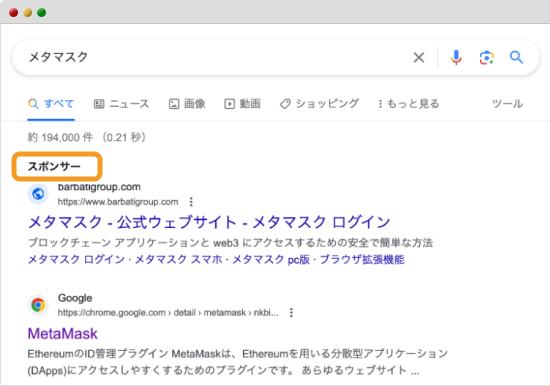Click the barbatigroup.com globe favicon
This screenshot has height=386, width=550.
(x=38, y=194)
